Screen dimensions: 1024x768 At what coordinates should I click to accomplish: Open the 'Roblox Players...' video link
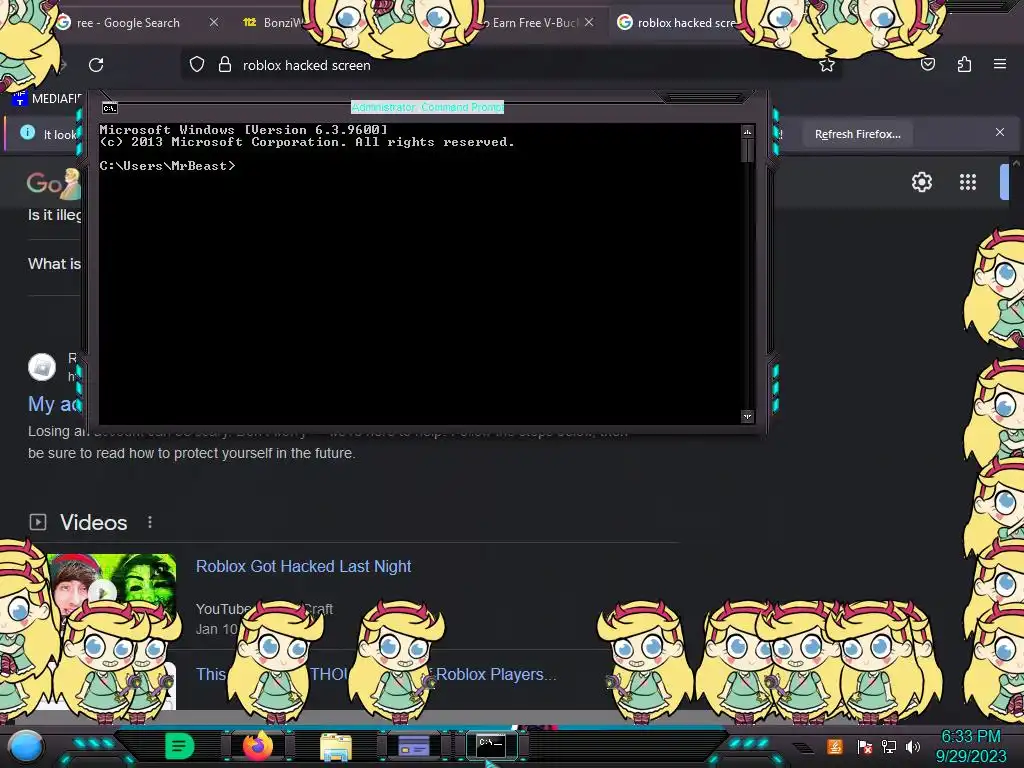496,674
